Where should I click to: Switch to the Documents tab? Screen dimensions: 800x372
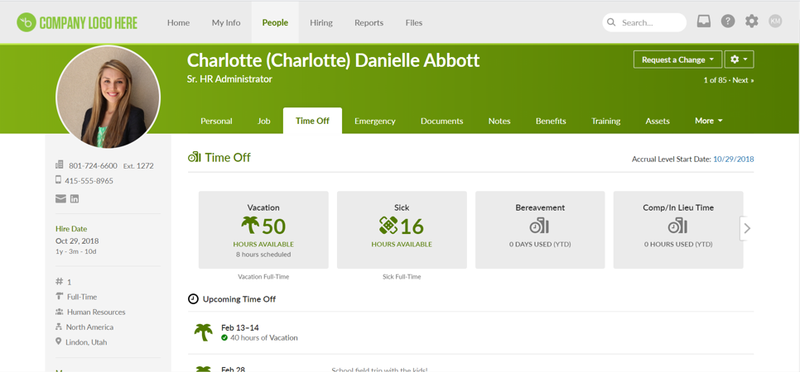pos(442,121)
